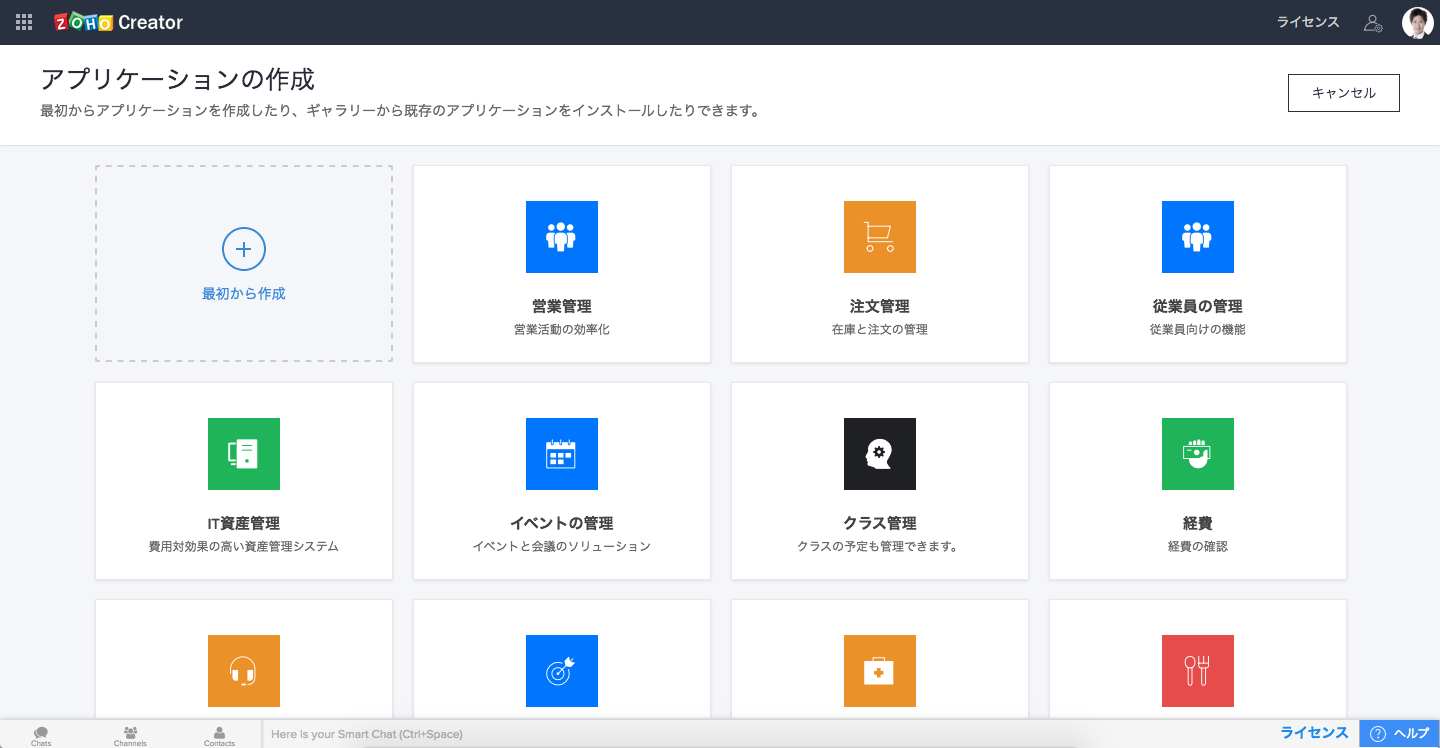
Task: Click the ヘルプ label in the bottom bar
Action: tap(1411, 734)
